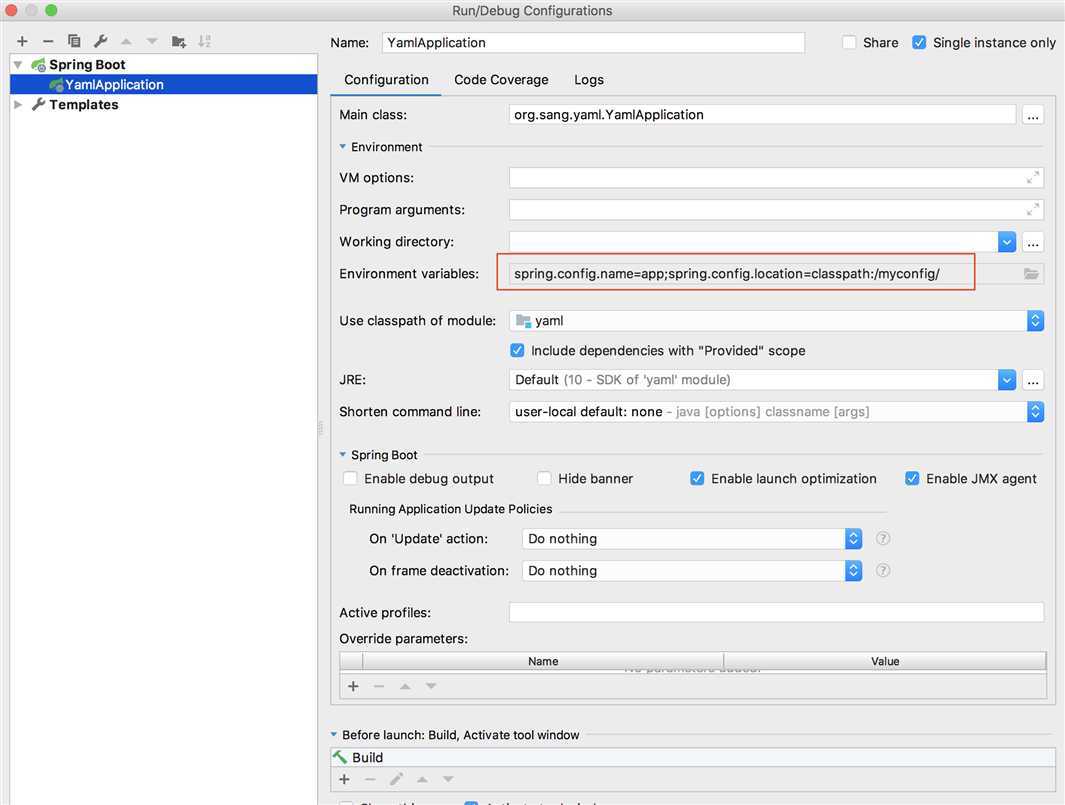Browse JRE with ellipsis button

[x=1032, y=380]
